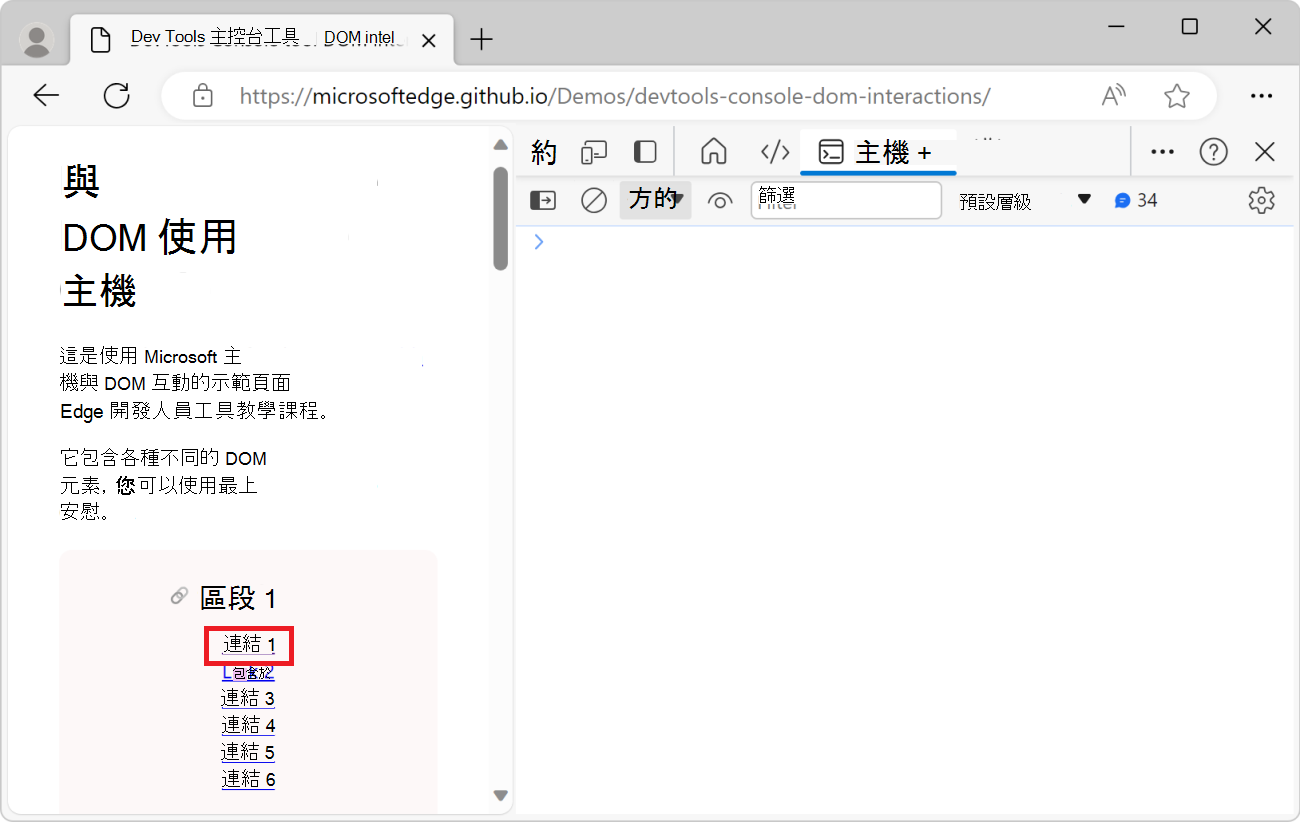Click the page vertical scrollbar thumb
The image size is (1300, 822).
coord(501,218)
